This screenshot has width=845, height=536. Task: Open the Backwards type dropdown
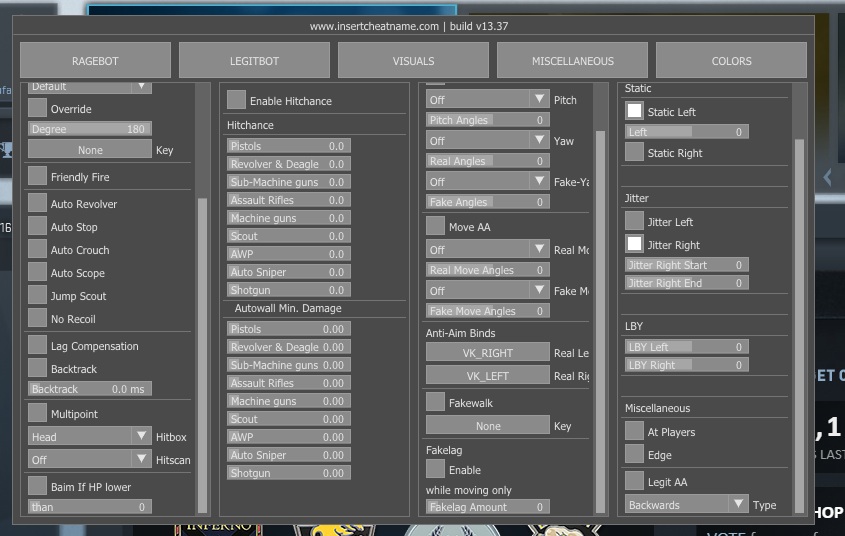pos(686,505)
